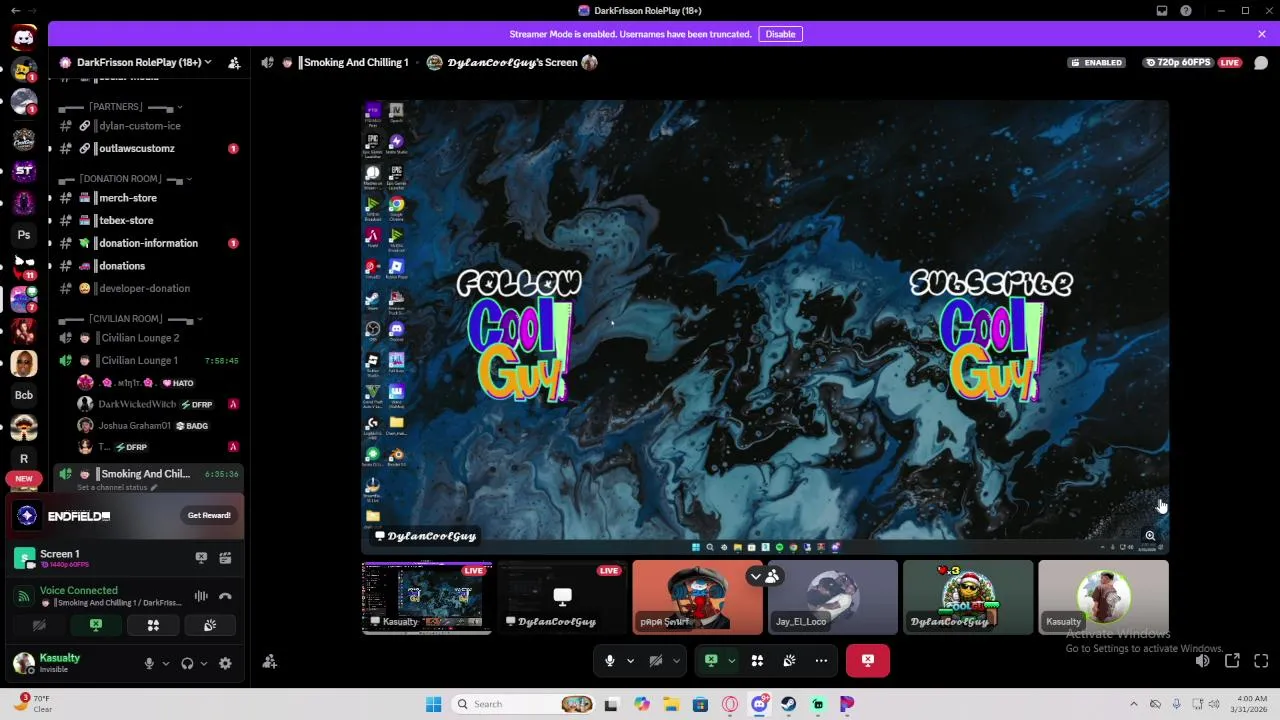The image size is (1280, 720).
Task: Select Jay_El_Loco participant tile
Action: pos(833,598)
